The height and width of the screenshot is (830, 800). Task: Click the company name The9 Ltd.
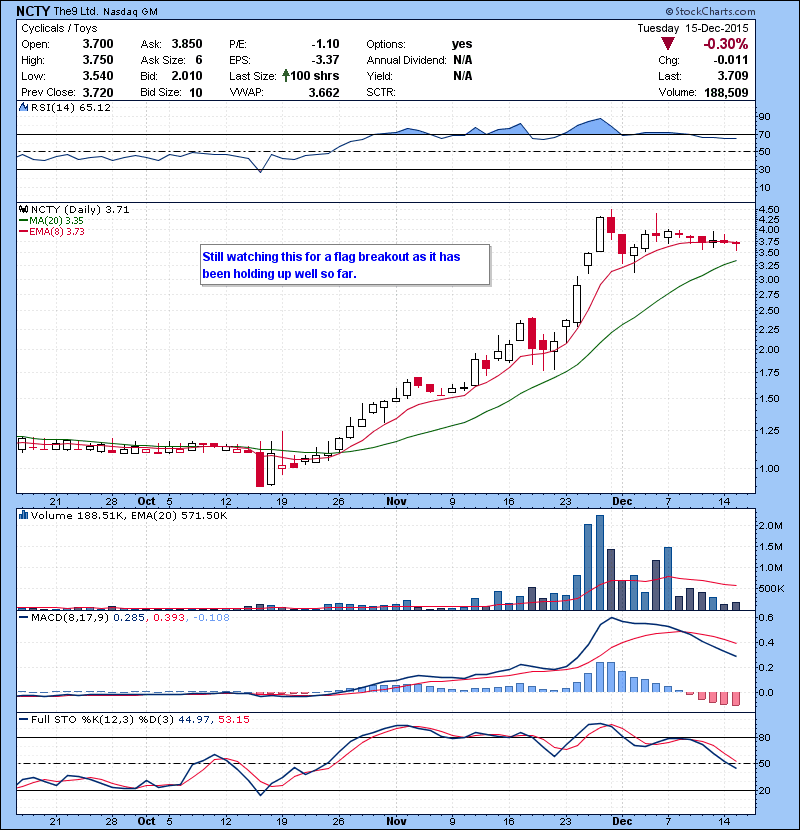pyautogui.click(x=76, y=12)
